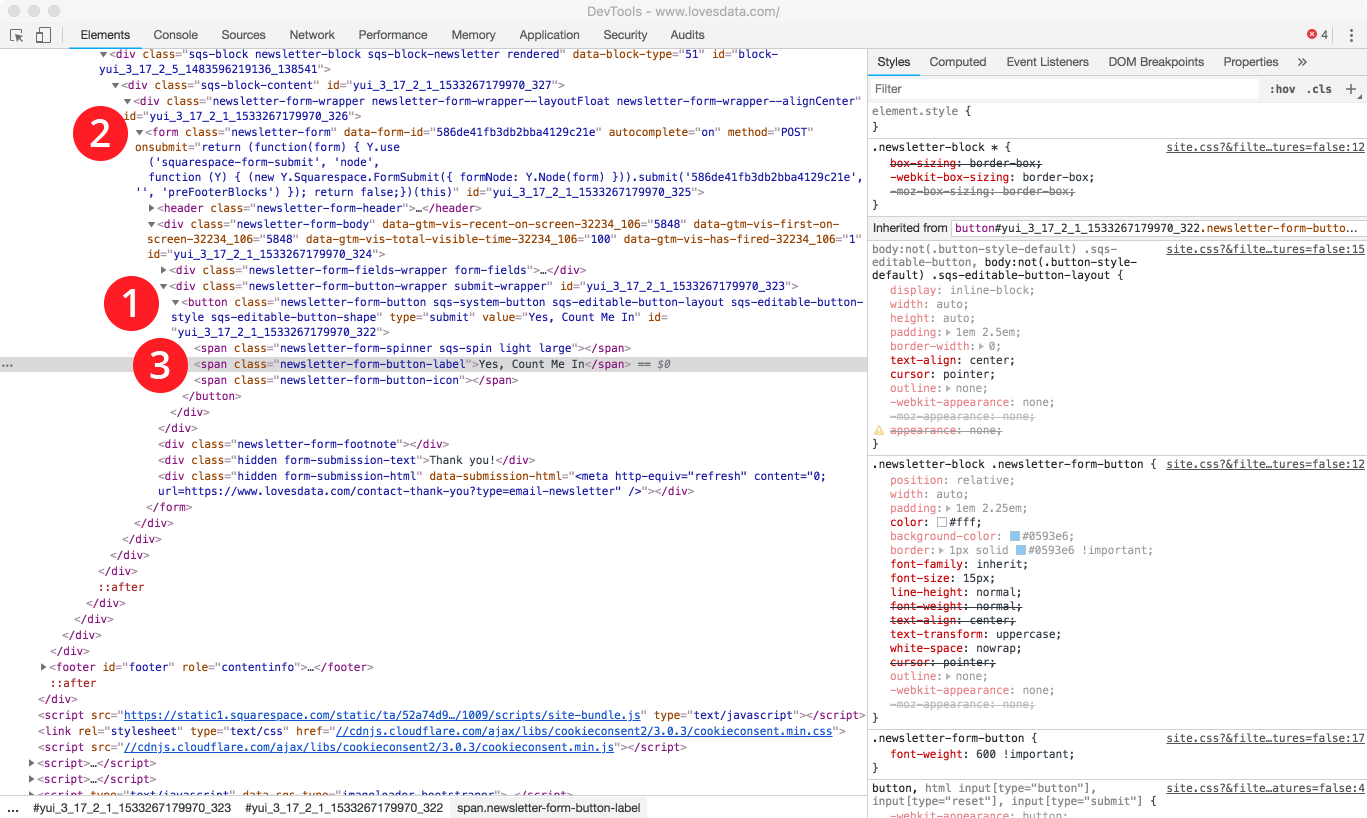Screen dimensions: 1367x818
Task: Click the warning triangle beside the appearance property
Action: coord(881,429)
